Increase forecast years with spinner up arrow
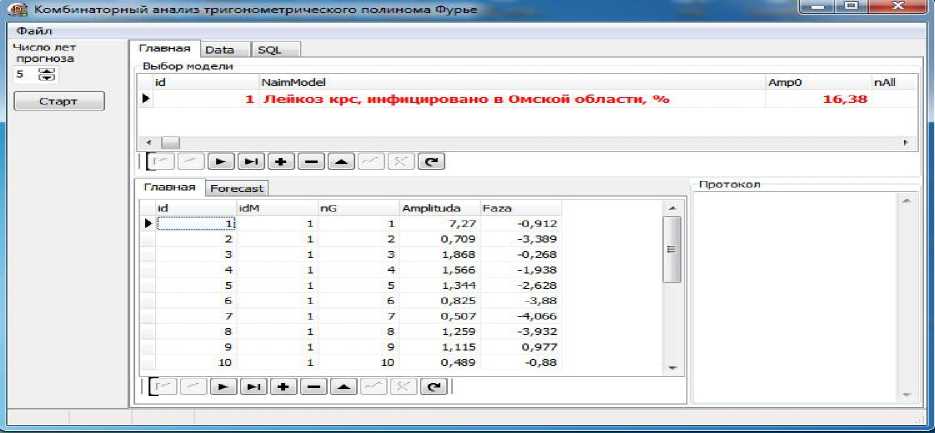Viewport: 935px width, 433px height. (44, 71)
